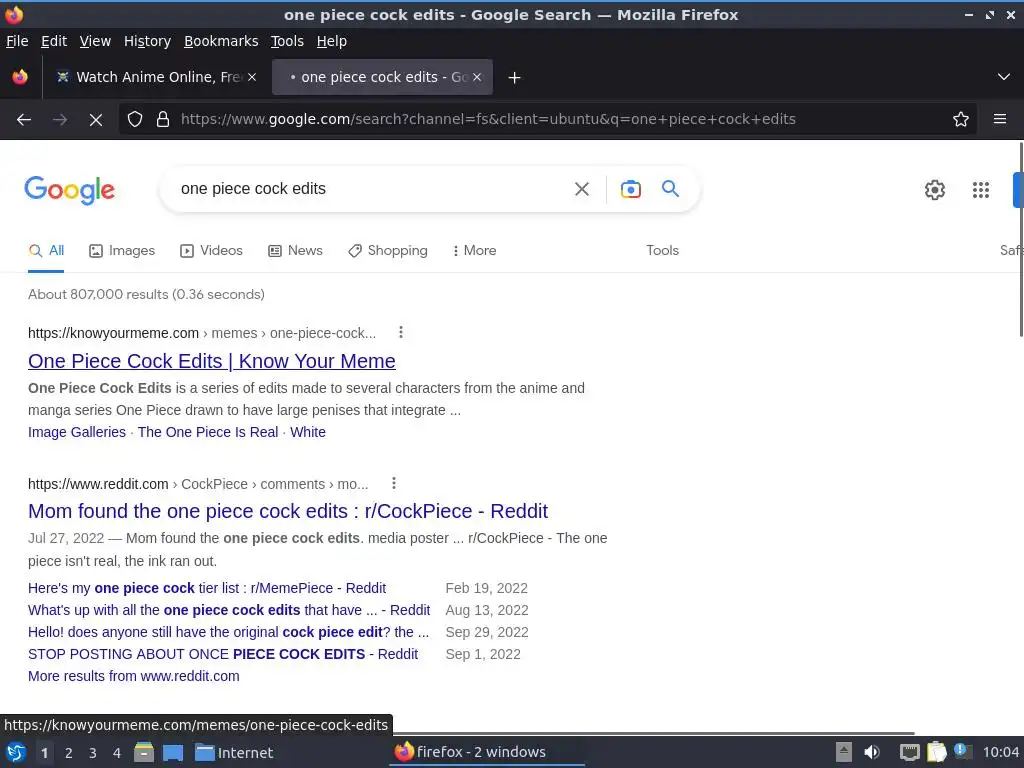The height and width of the screenshot is (768, 1024).
Task: Open options for knowyourmeme result
Action: click(x=401, y=332)
